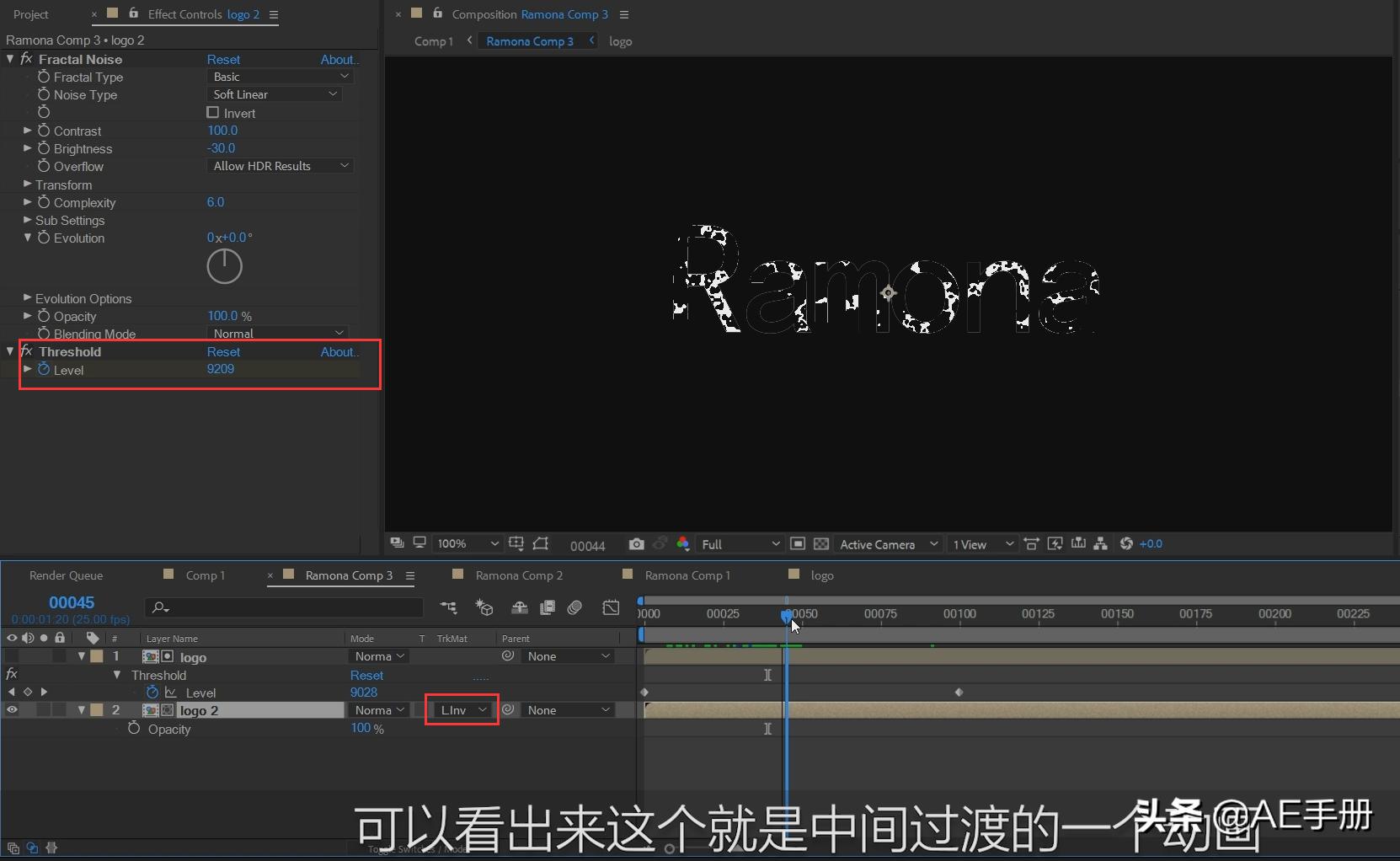
Task: Click inside the timeline search field
Action: [284, 607]
